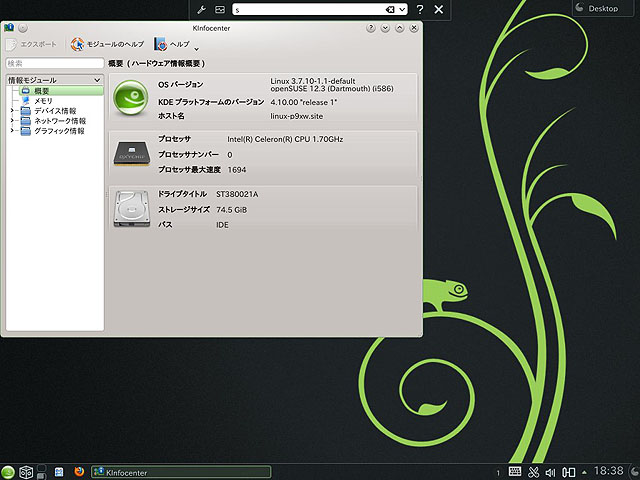640x480 pixels.
Task: Click the titlebar context help button
Action: click(x=371, y=28)
